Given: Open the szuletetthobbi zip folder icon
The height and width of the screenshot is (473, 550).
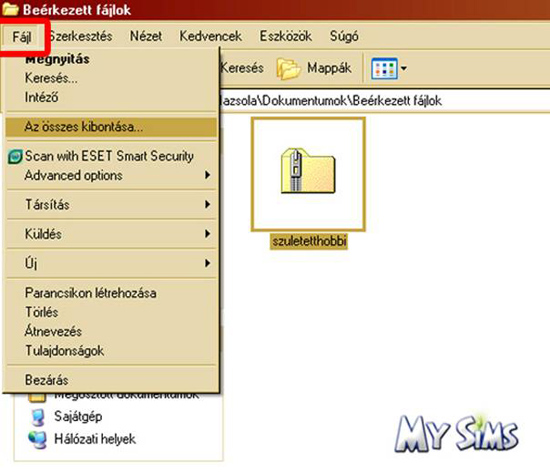Looking at the screenshot, I should point(308,171).
